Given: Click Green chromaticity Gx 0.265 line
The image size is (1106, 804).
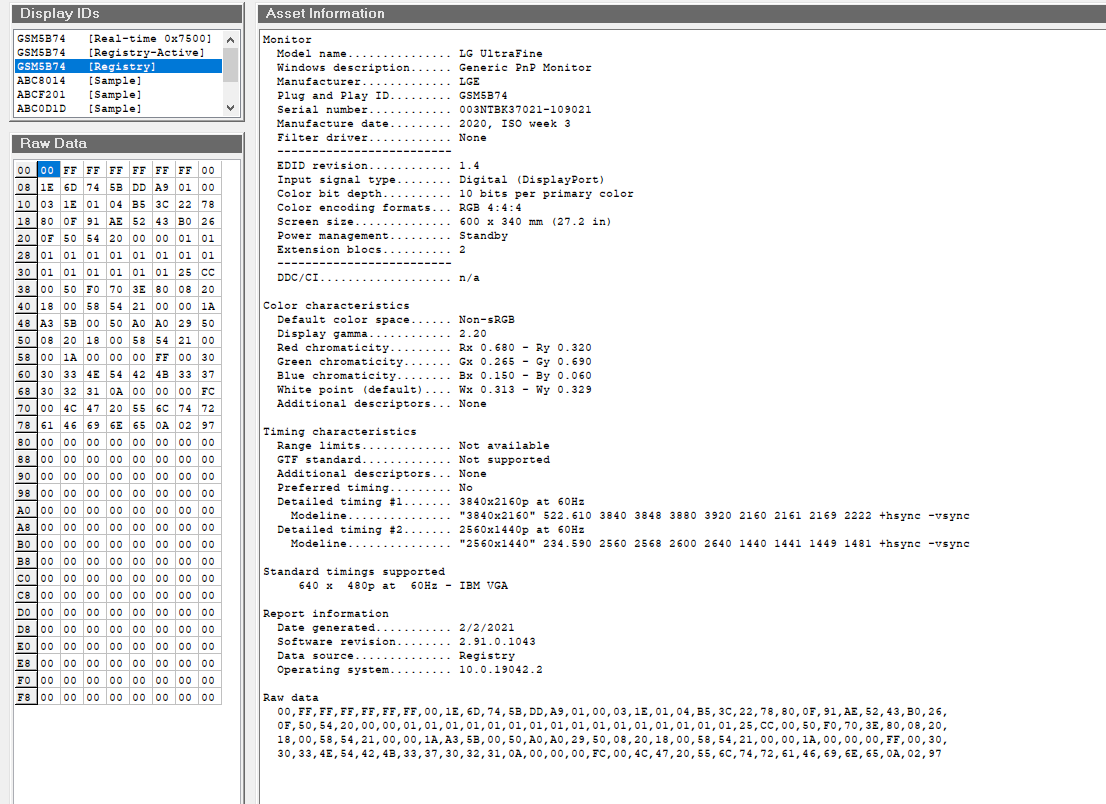Looking at the screenshot, I should coord(525,362).
